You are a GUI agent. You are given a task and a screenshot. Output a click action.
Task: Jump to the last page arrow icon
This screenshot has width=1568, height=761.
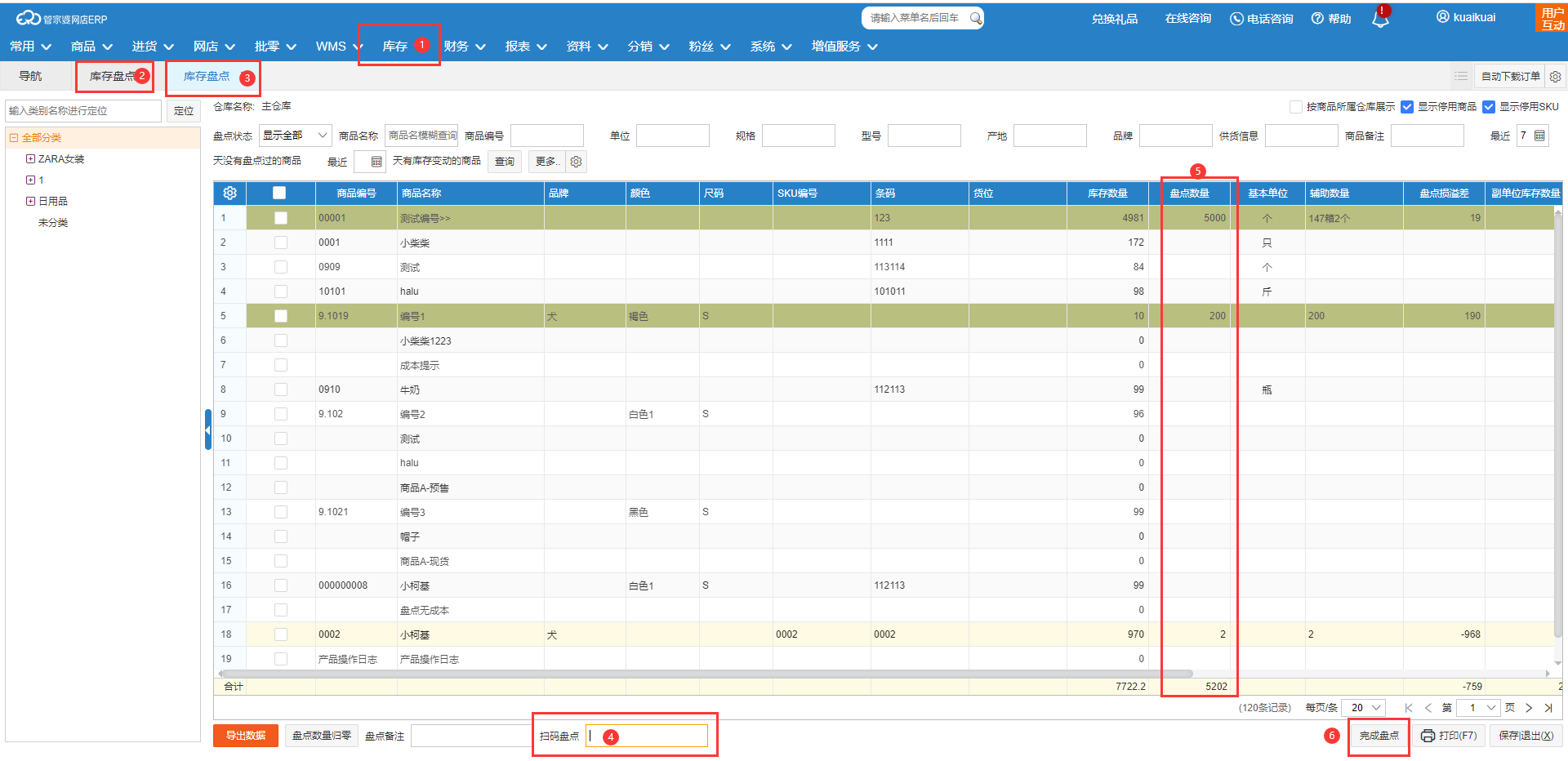(1548, 708)
